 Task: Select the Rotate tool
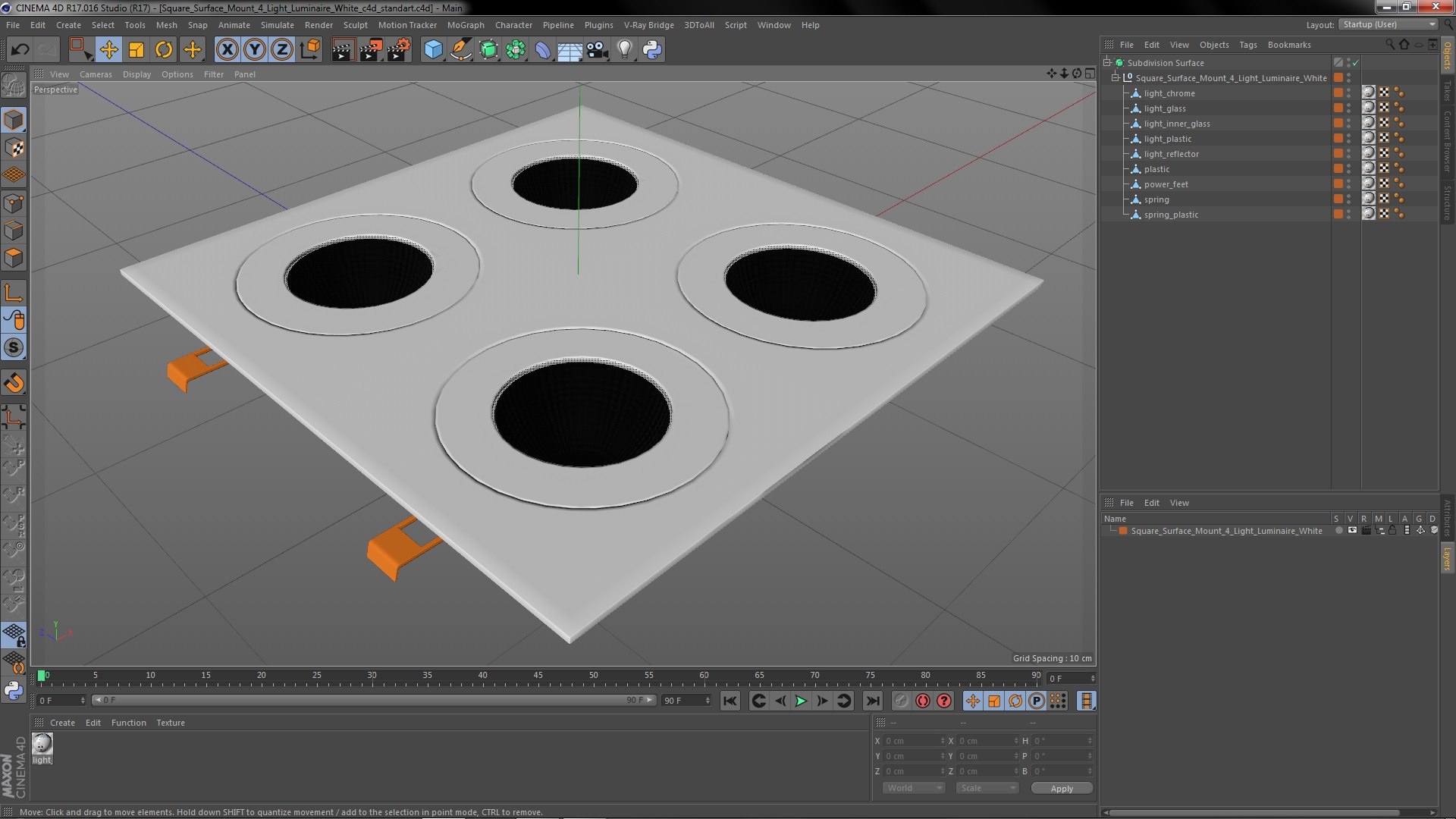[164, 50]
